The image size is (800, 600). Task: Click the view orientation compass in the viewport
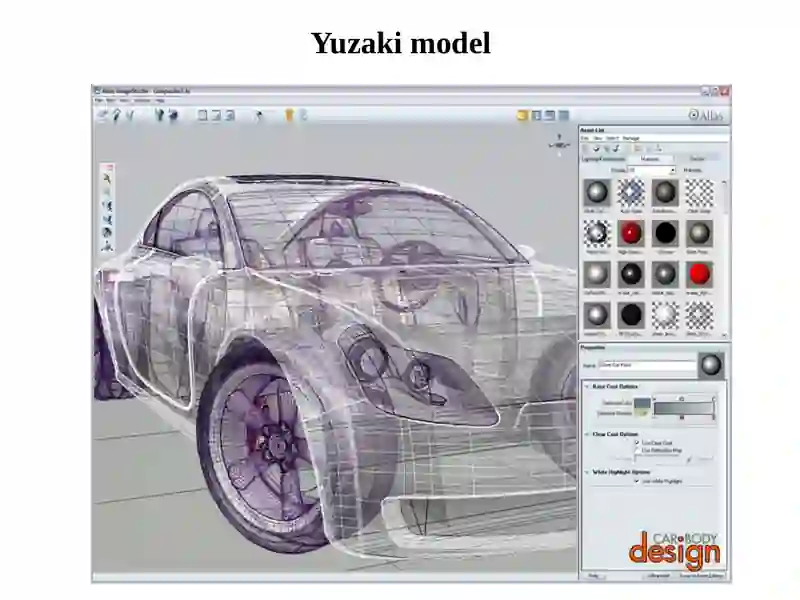[x=559, y=144]
